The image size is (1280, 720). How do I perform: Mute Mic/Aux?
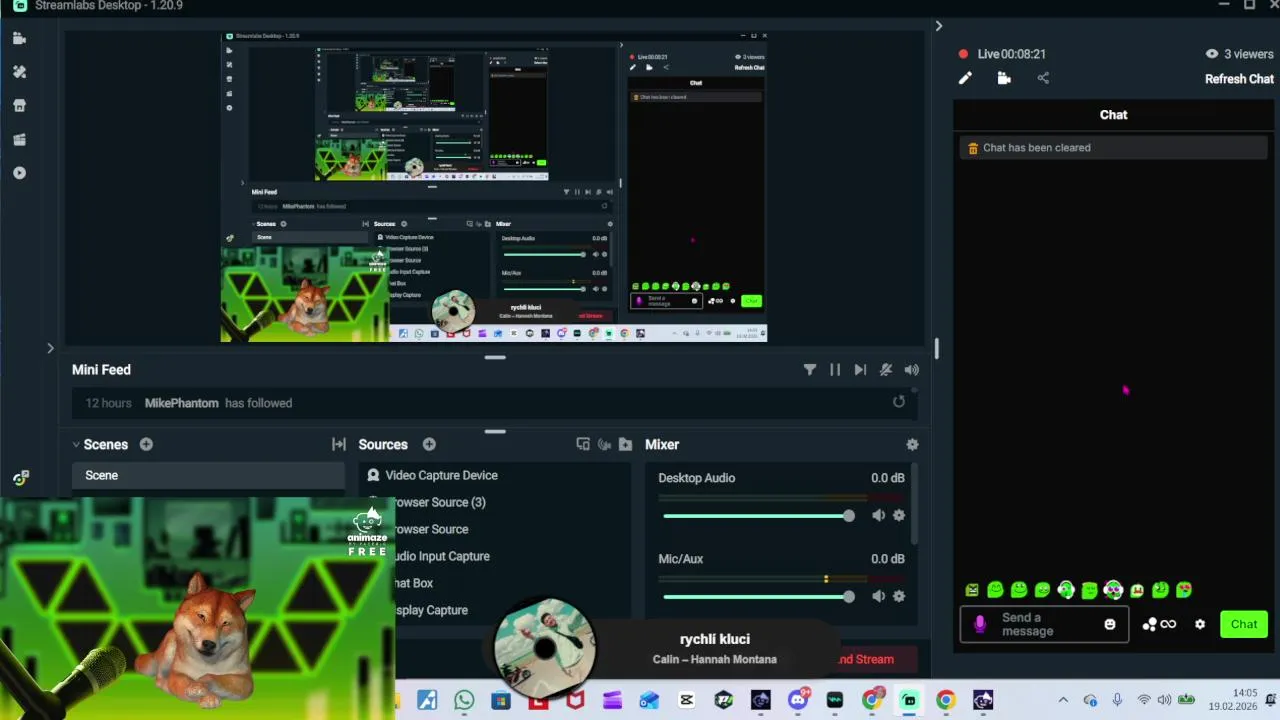(878, 596)
